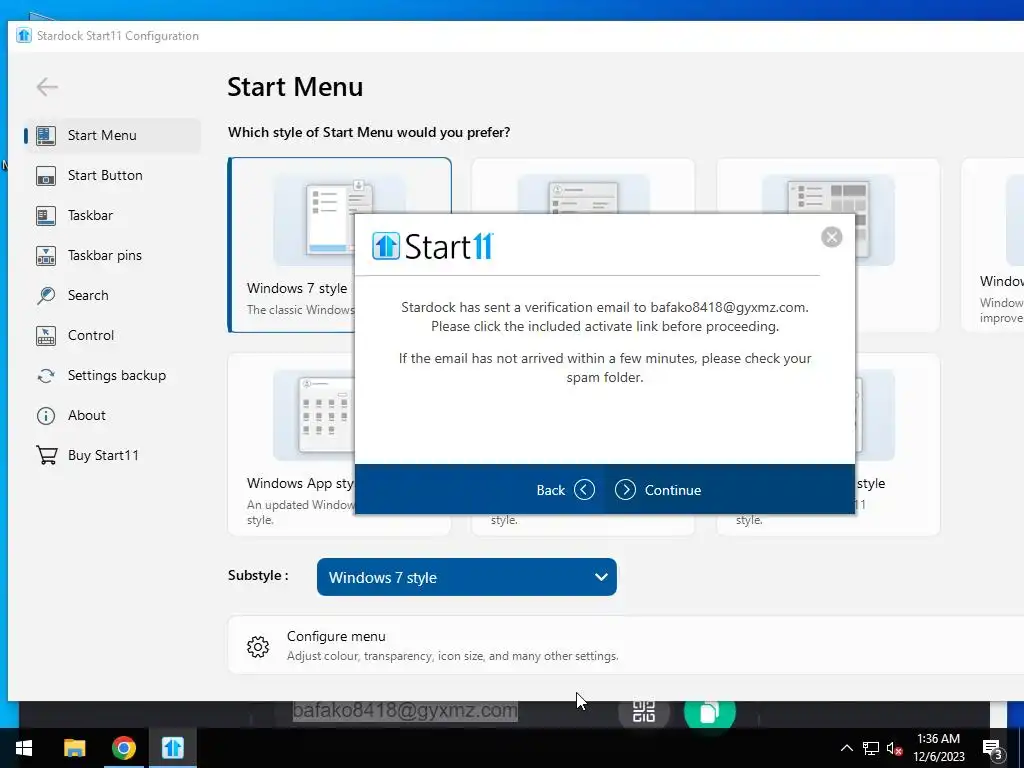Click the Taskbar pins sidebar icon

pyautogui.click(x=46, y=255)
